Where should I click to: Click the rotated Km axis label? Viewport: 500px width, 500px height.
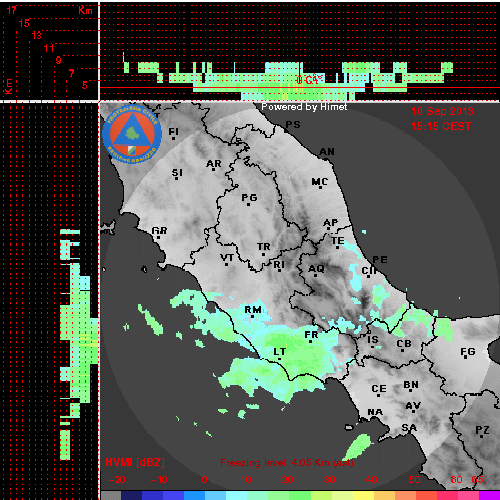tap(8, 86)
